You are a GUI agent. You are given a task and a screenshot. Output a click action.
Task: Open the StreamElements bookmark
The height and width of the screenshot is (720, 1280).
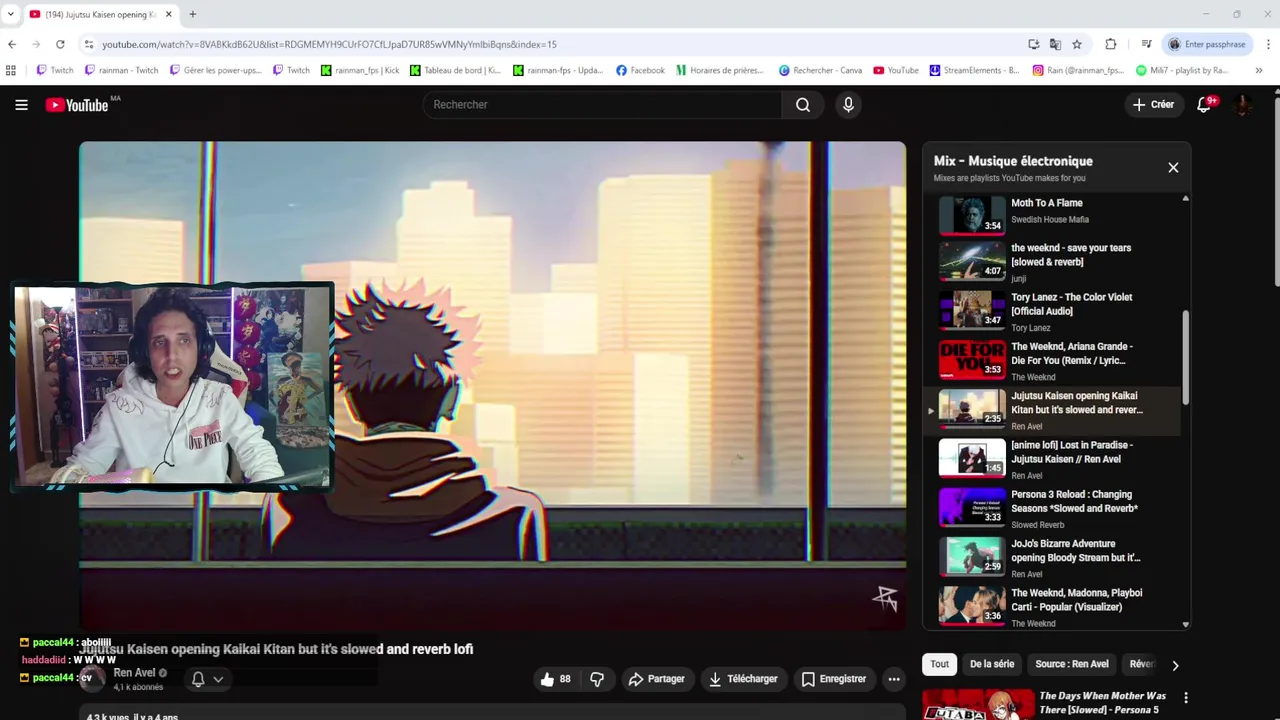coord(974,70)
